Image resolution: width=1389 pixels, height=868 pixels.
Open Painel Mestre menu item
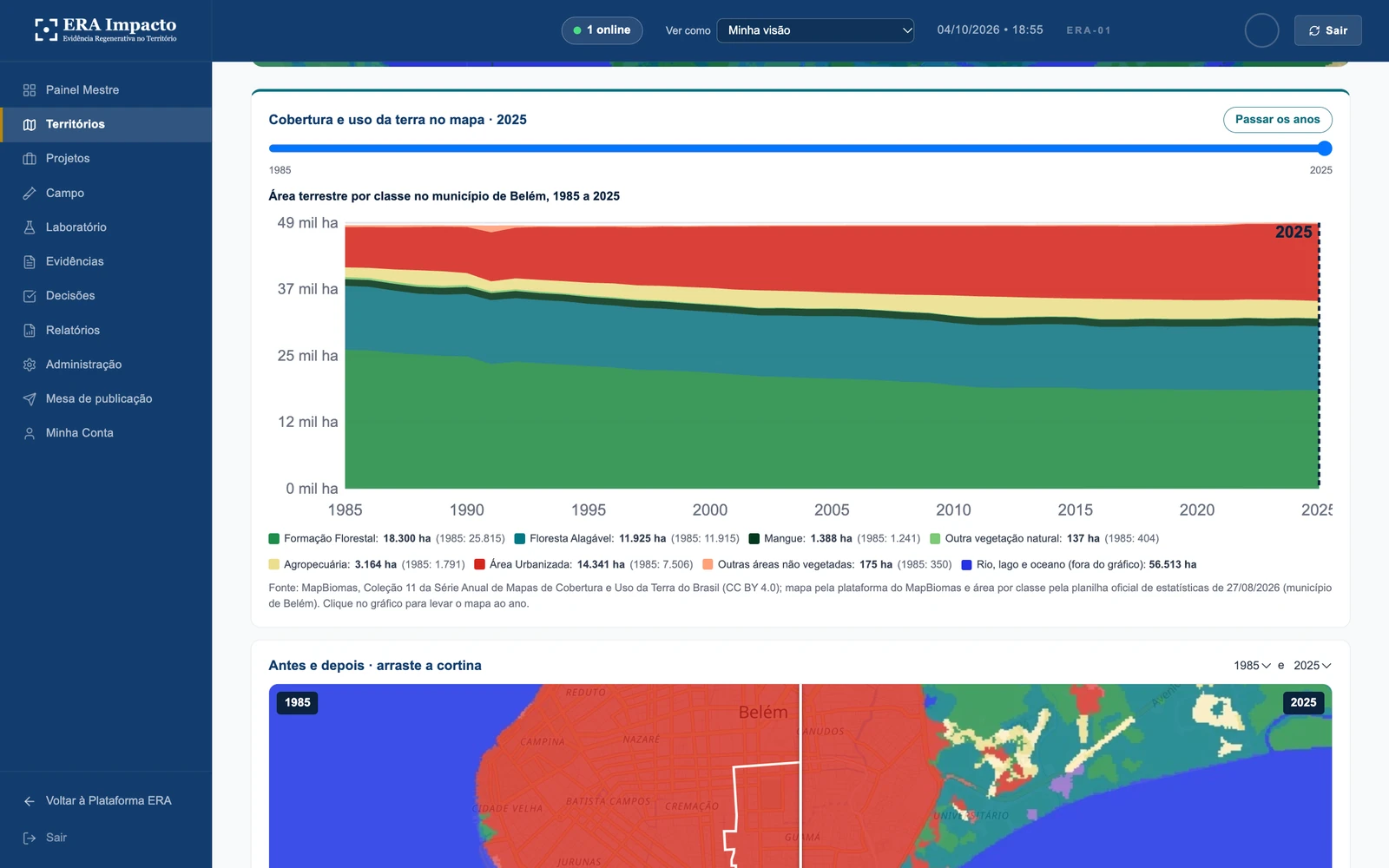coord(106,90)
